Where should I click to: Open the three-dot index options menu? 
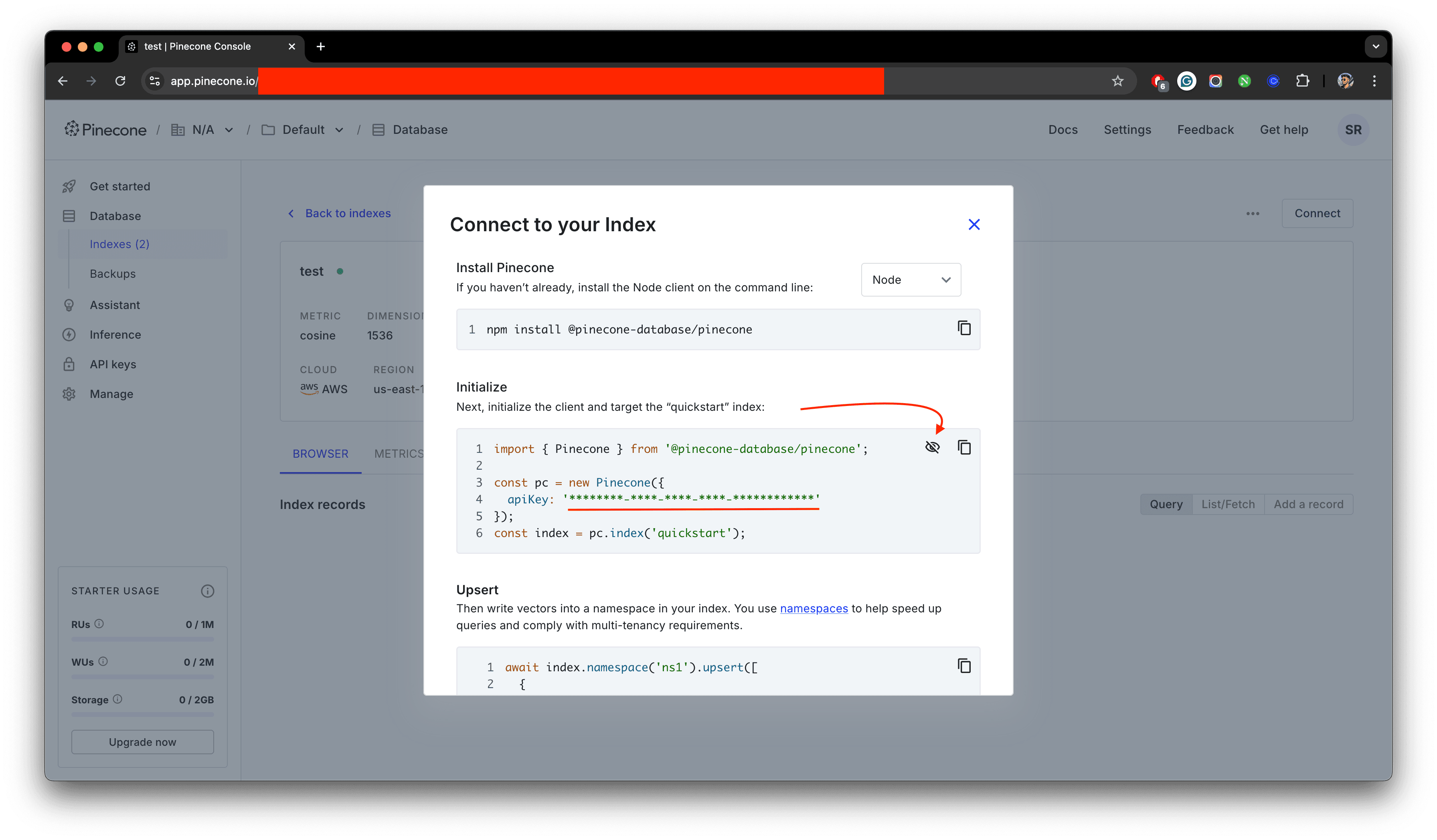(1253, 214)
